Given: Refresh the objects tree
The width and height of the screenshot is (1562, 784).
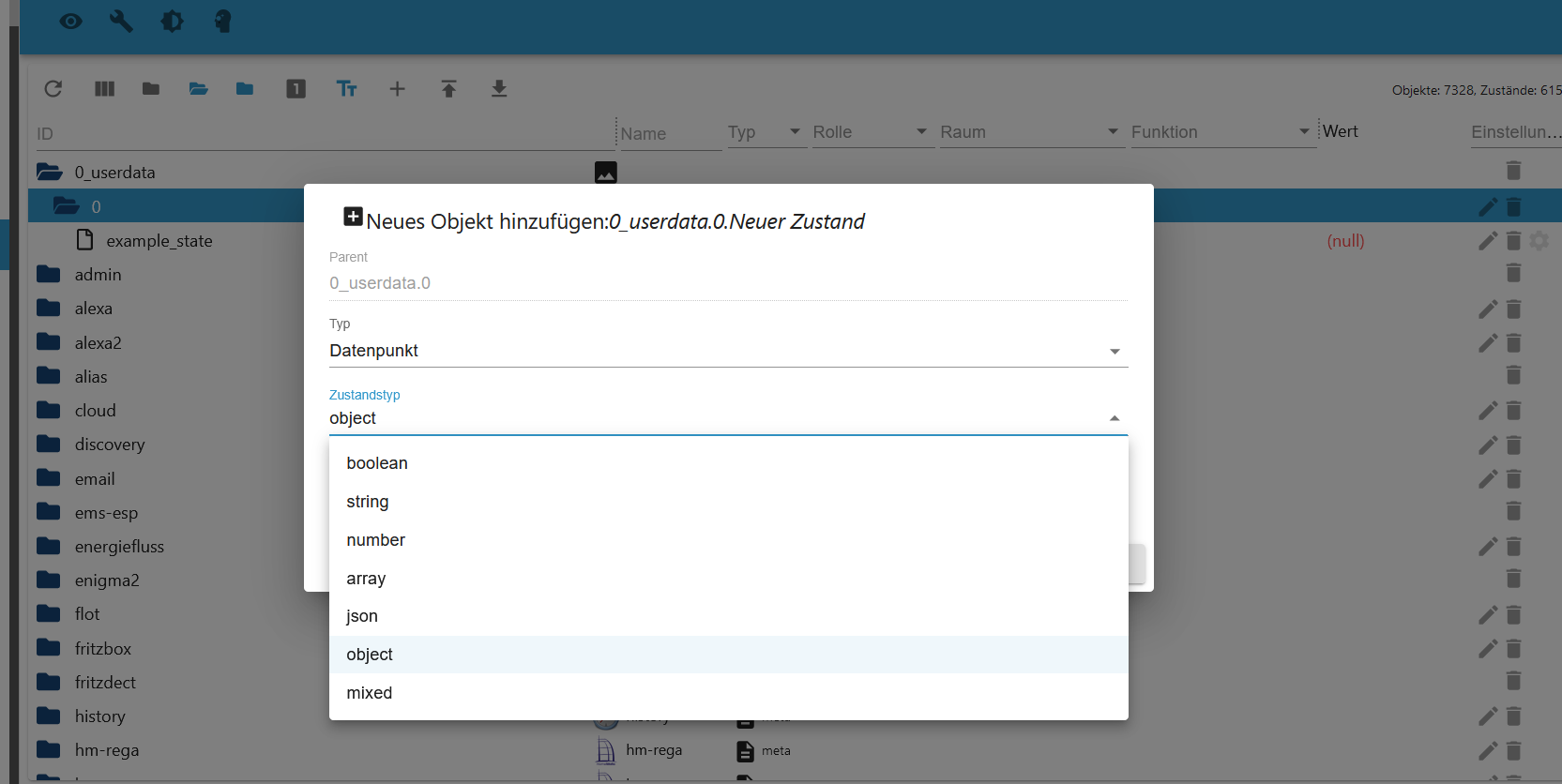Looking at the screenshot, I should coord(53,88).
